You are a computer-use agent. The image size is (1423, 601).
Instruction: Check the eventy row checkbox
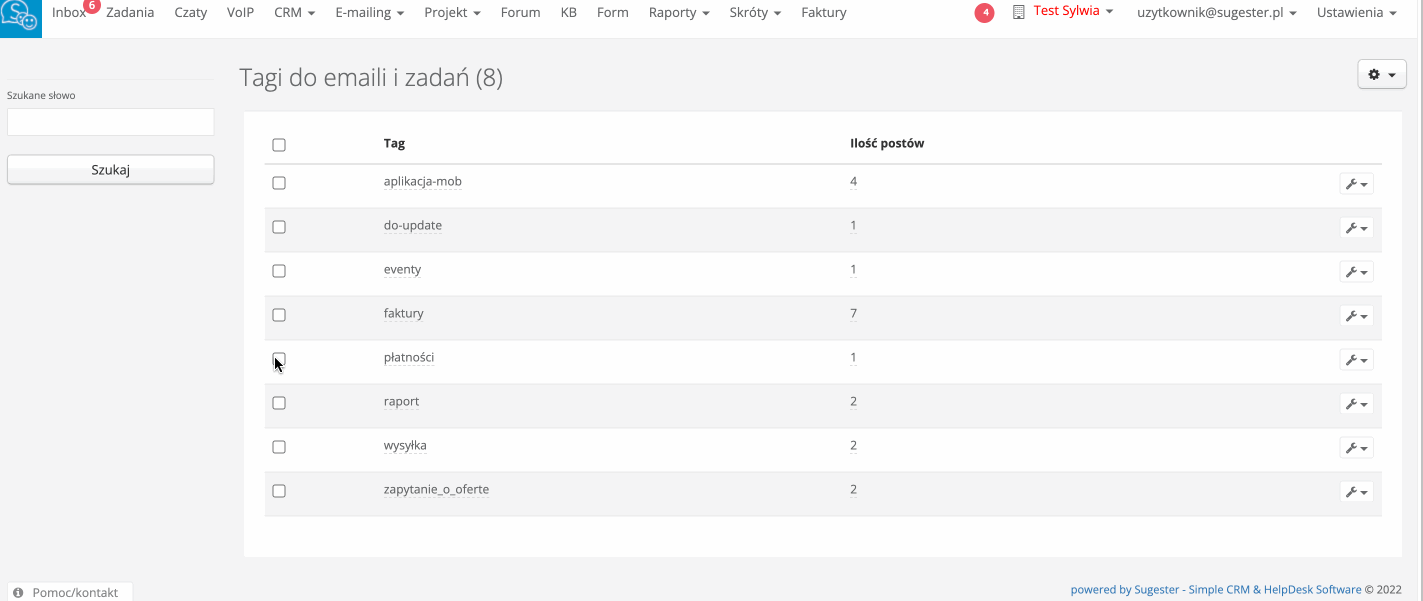(279, 271)
